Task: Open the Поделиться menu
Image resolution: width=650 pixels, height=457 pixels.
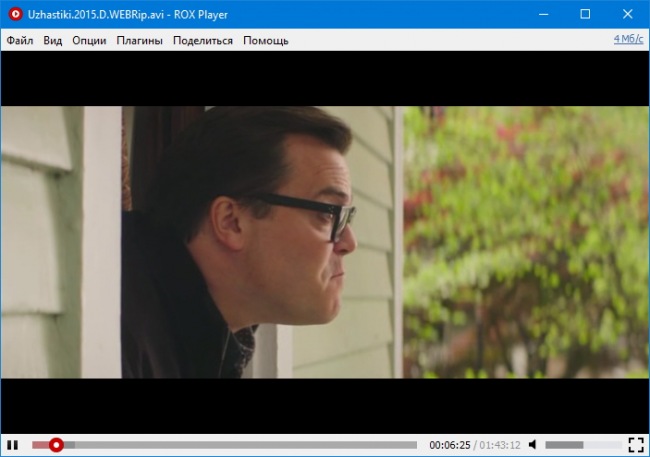Action: pyautogui.click(x=203, y=41)
